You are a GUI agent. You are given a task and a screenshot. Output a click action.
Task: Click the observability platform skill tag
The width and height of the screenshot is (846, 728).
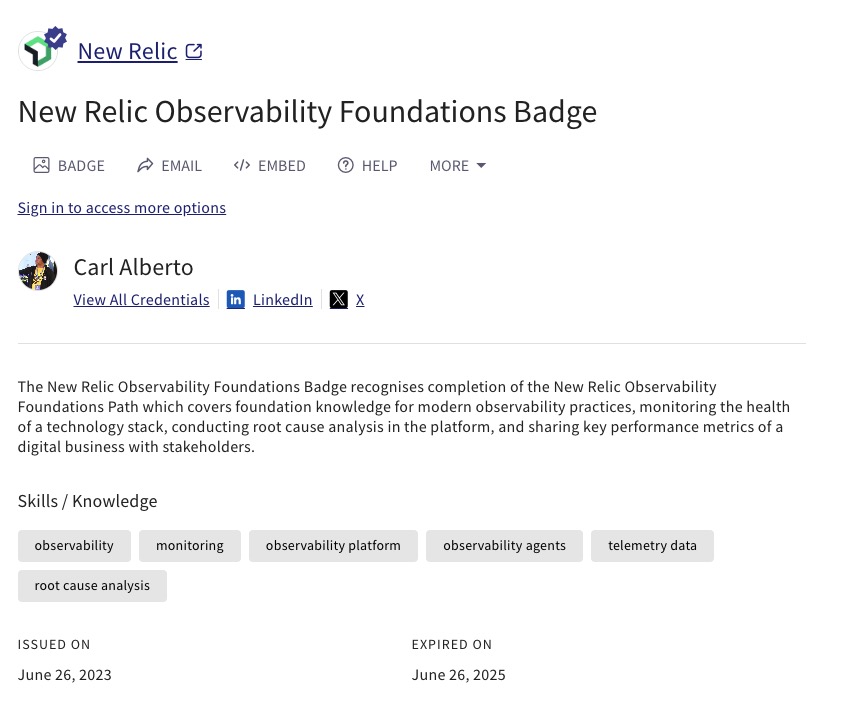coord(333,546)
